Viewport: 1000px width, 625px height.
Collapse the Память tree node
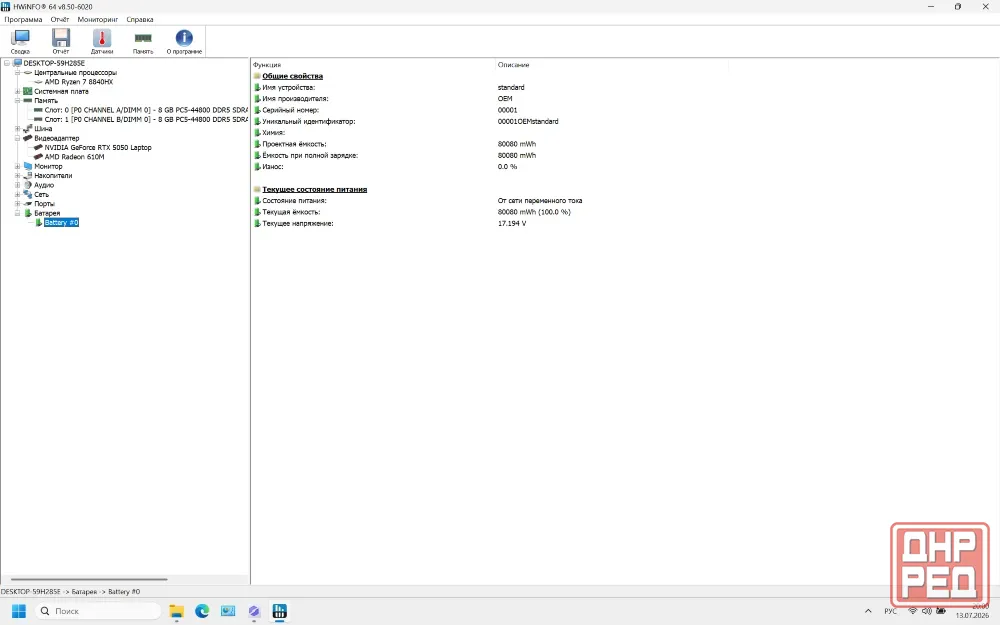[18, 101]
